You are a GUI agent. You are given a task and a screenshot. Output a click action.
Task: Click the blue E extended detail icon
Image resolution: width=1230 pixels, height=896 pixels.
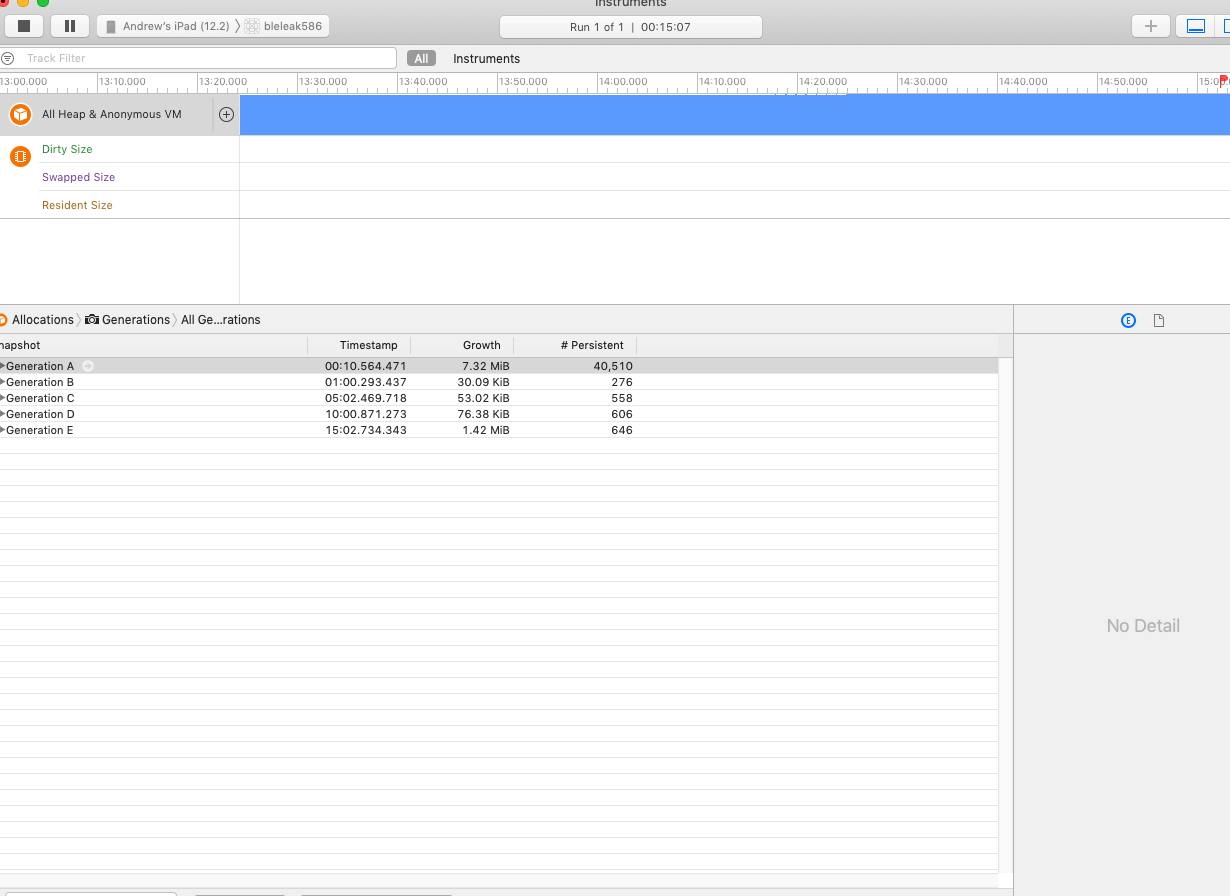point(1128,320)
